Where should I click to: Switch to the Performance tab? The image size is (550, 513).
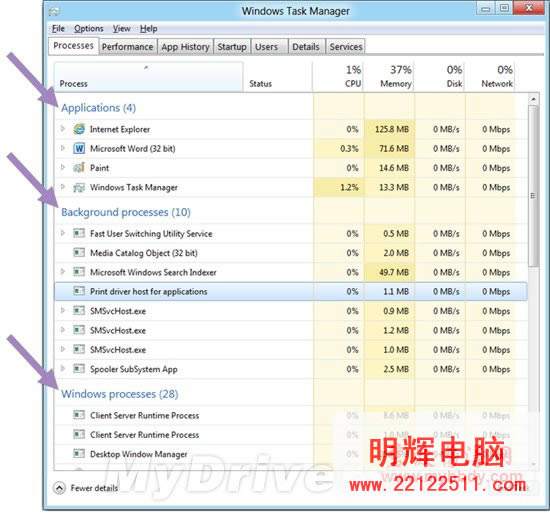click(x=127, y=47)
